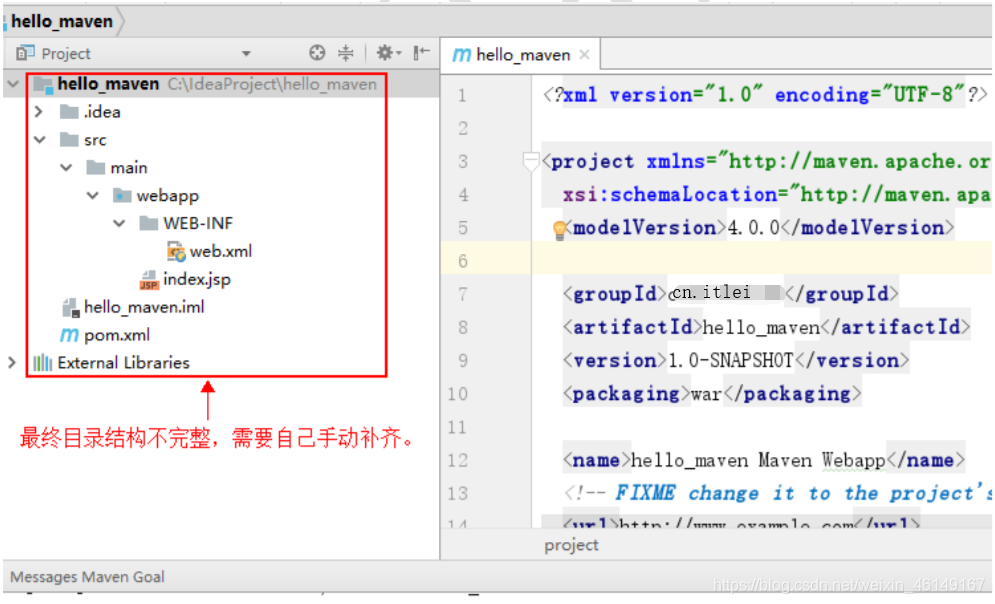The height and width of the screenshot is (604, 995).
Task: Select External Libraries in the tree
Action: pyautogui.click(x=123, y=363)
